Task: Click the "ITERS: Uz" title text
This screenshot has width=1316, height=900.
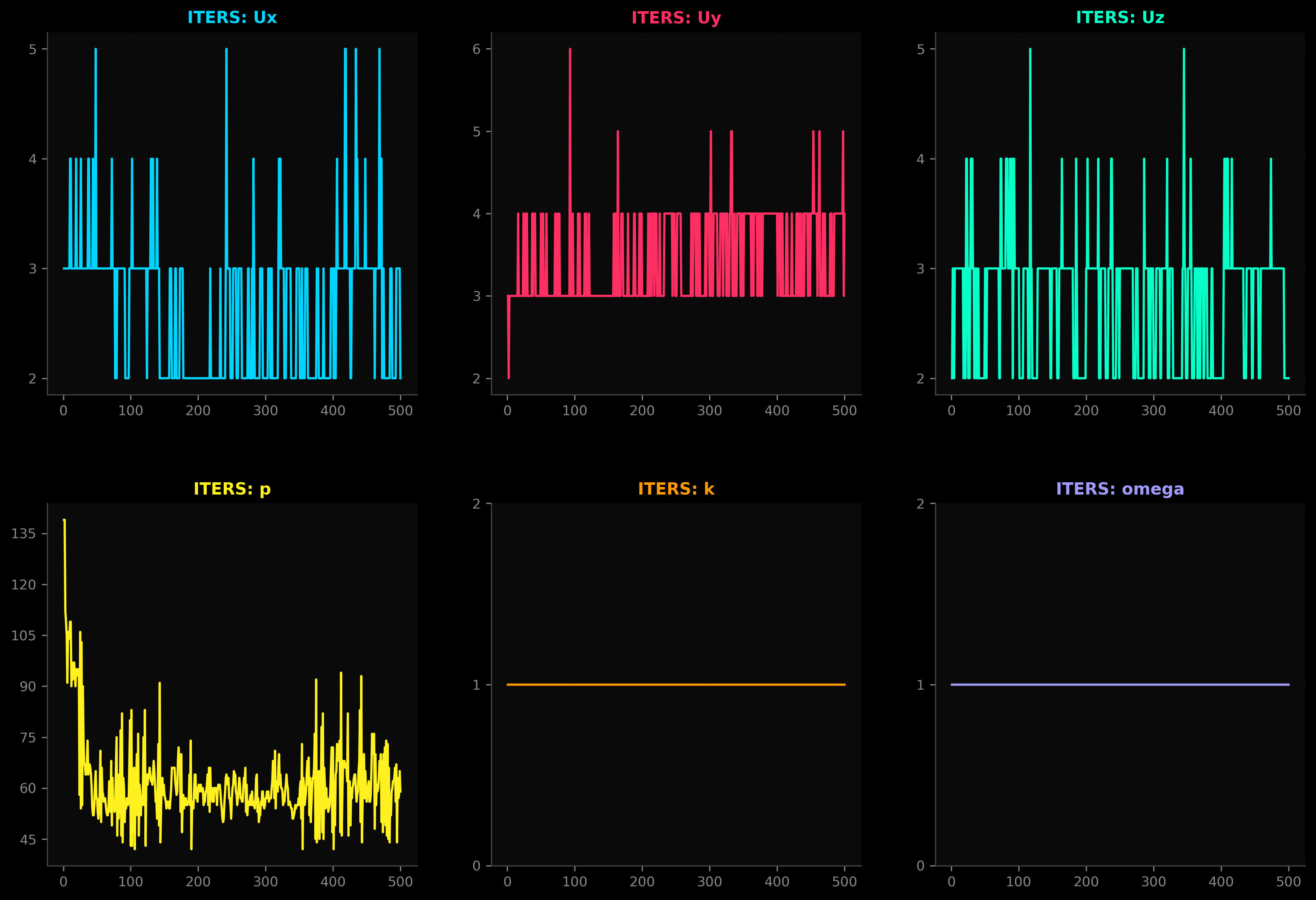Action: pyautogui.click(x=1120, y=18)
